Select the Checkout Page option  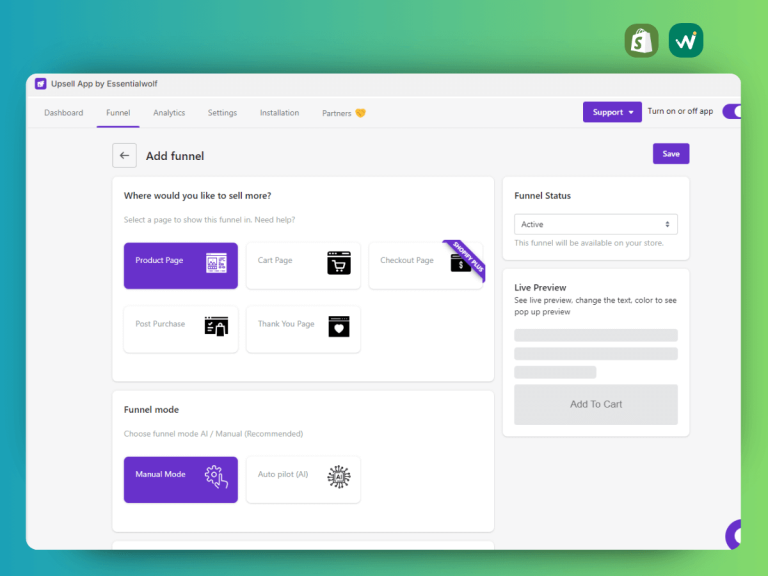pyautogui.click(x=426, y=265)
